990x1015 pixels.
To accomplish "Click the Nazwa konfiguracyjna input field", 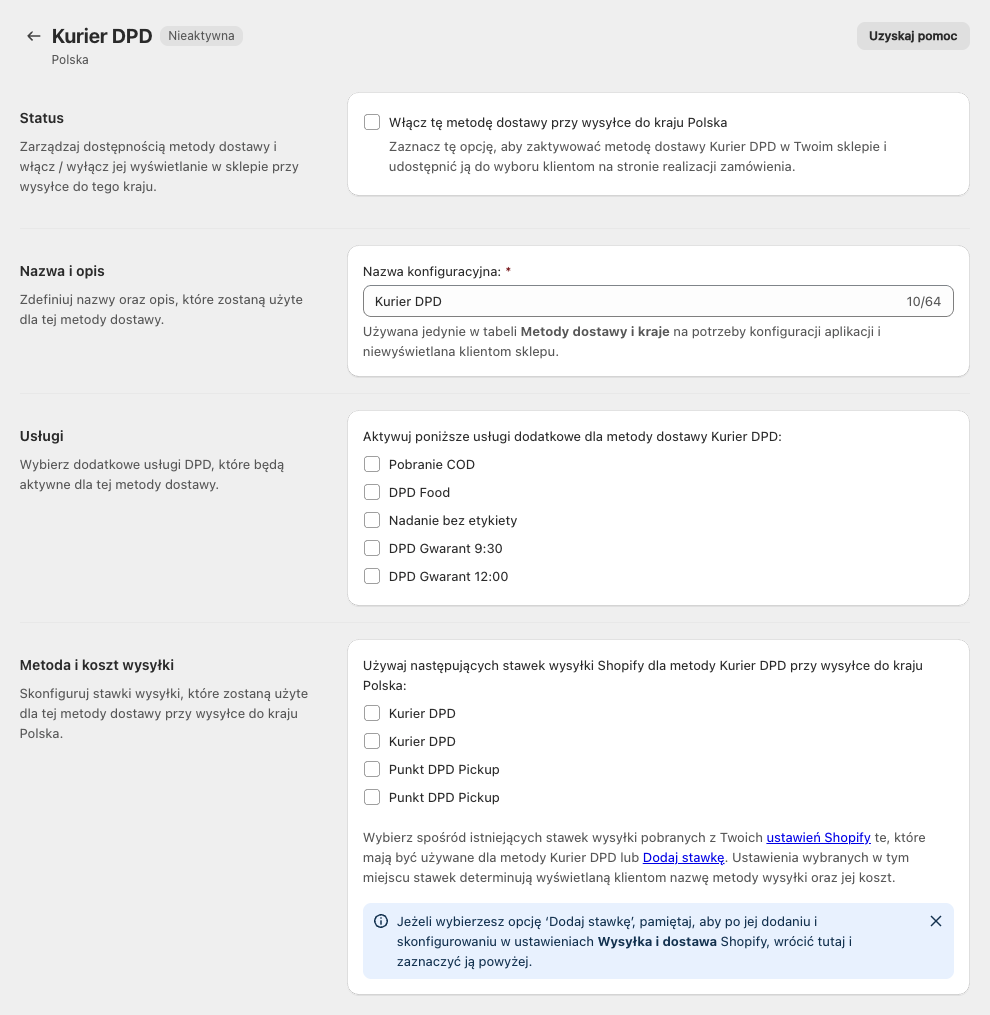I will pos(630,301).
